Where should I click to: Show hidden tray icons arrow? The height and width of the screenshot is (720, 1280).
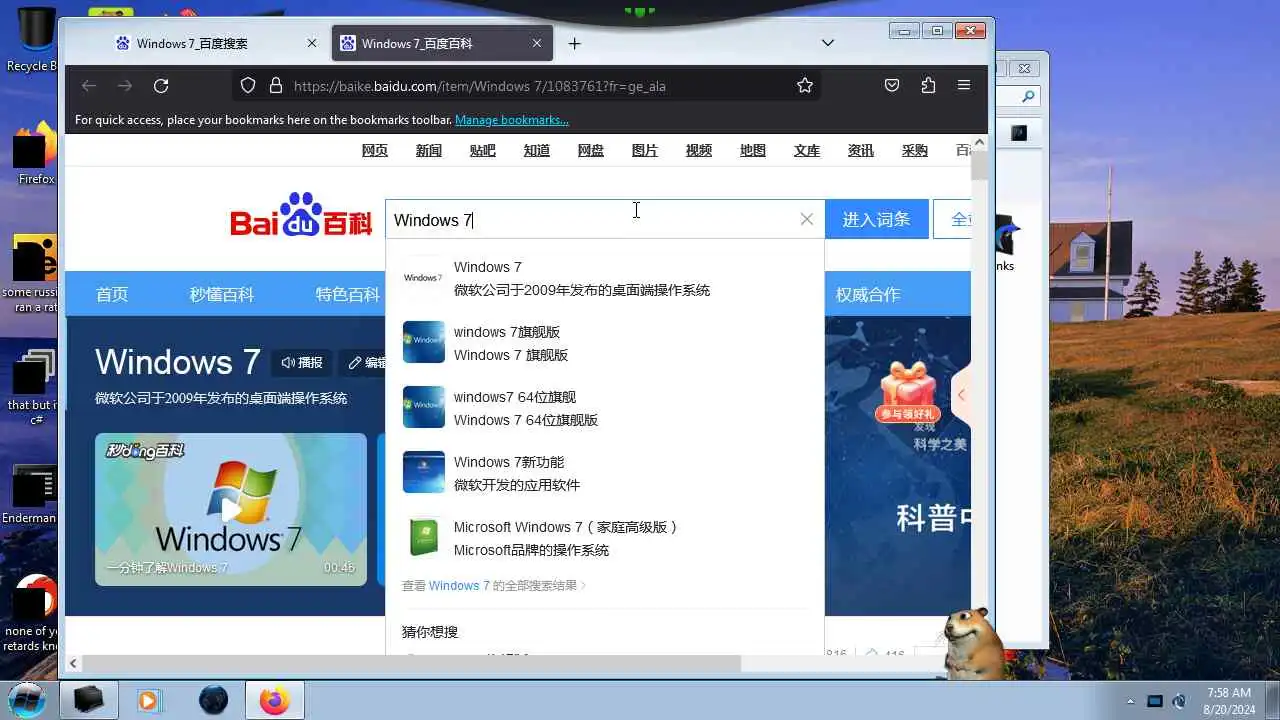click(1131, 701)
